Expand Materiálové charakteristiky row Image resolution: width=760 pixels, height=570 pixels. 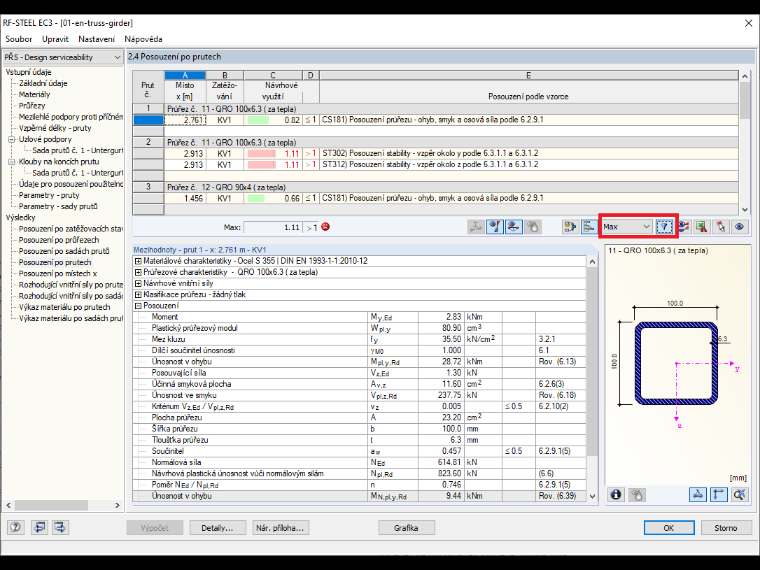[x=138, y=261]
